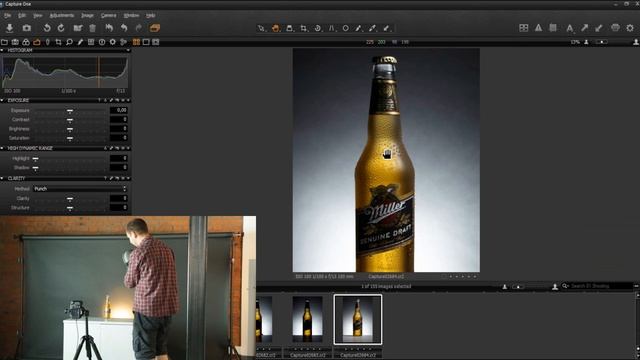The height and width of the screenshot is (360, 640).
Task: Switch to single-image viewer mode icon
Action: [x=146, y=42]
